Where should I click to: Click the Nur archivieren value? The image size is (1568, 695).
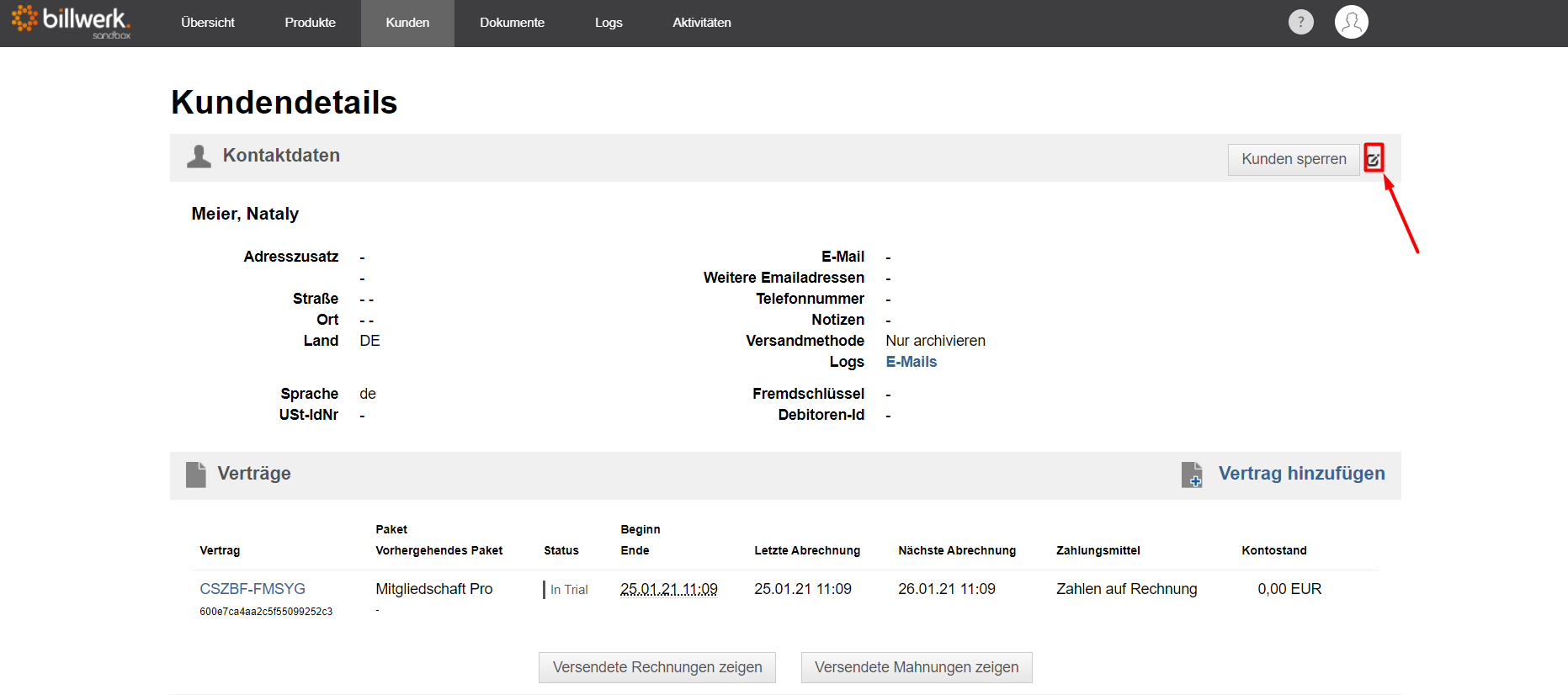pyautogui.click(x=935, y=341)
